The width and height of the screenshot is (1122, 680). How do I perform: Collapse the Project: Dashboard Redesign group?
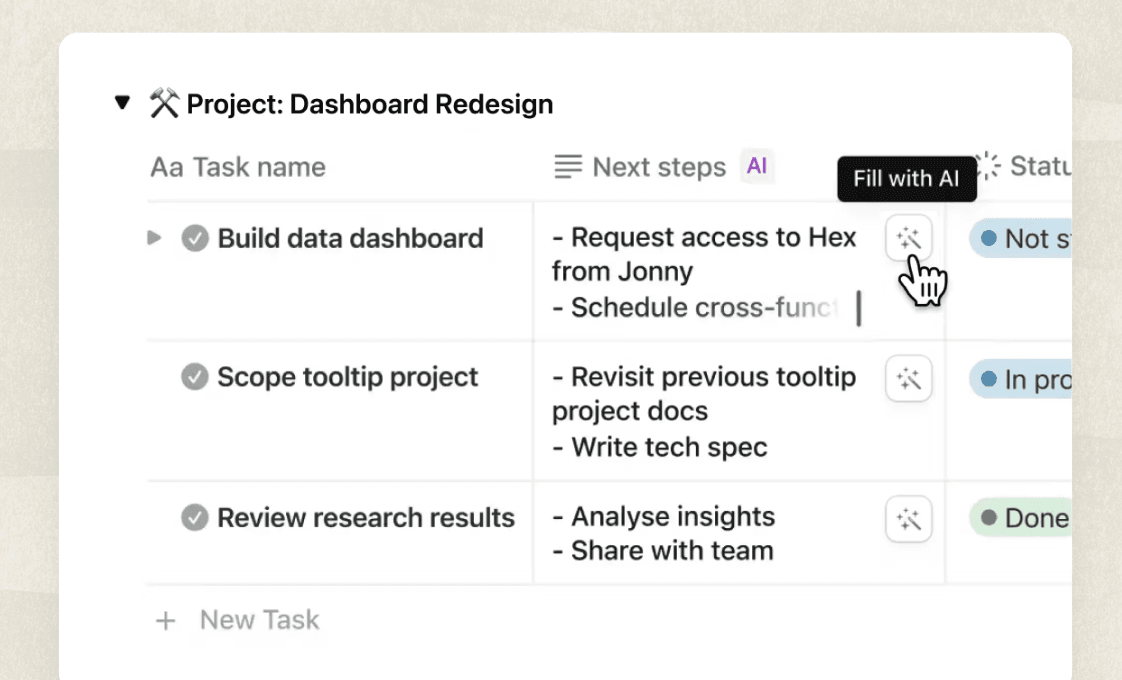click(x=122, y=102)
